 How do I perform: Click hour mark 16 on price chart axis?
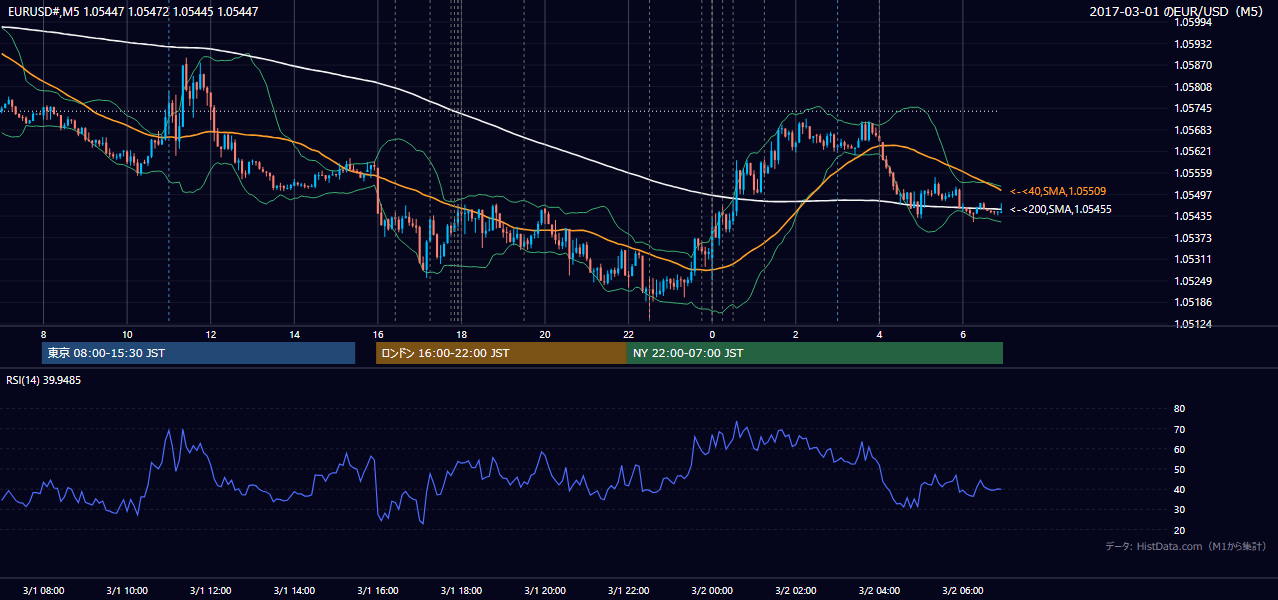[x=377, y=335]
